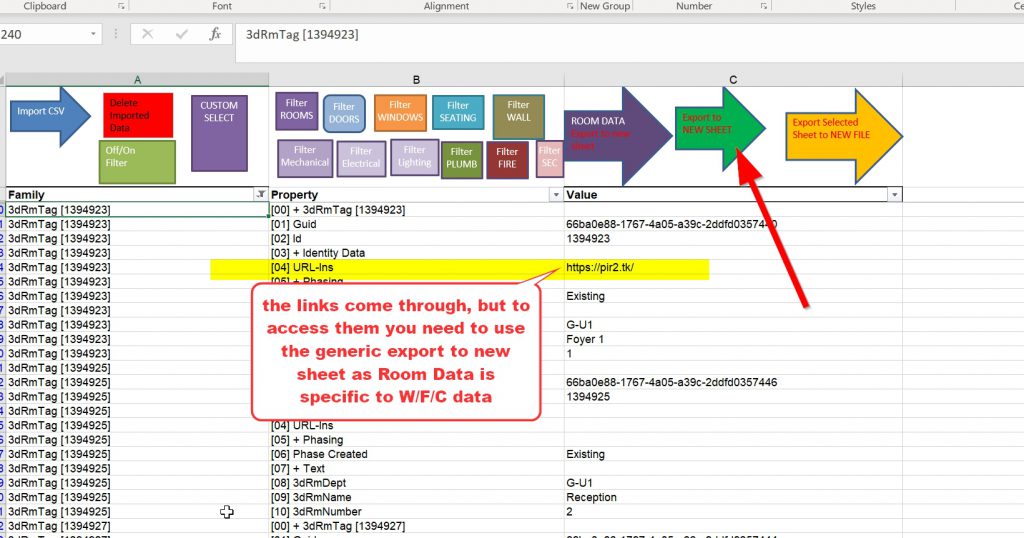The height and width of the screenshot is (538, 1024).
Task: Apply the green Filter PLUMB button
Action: [x=461, y=160]
